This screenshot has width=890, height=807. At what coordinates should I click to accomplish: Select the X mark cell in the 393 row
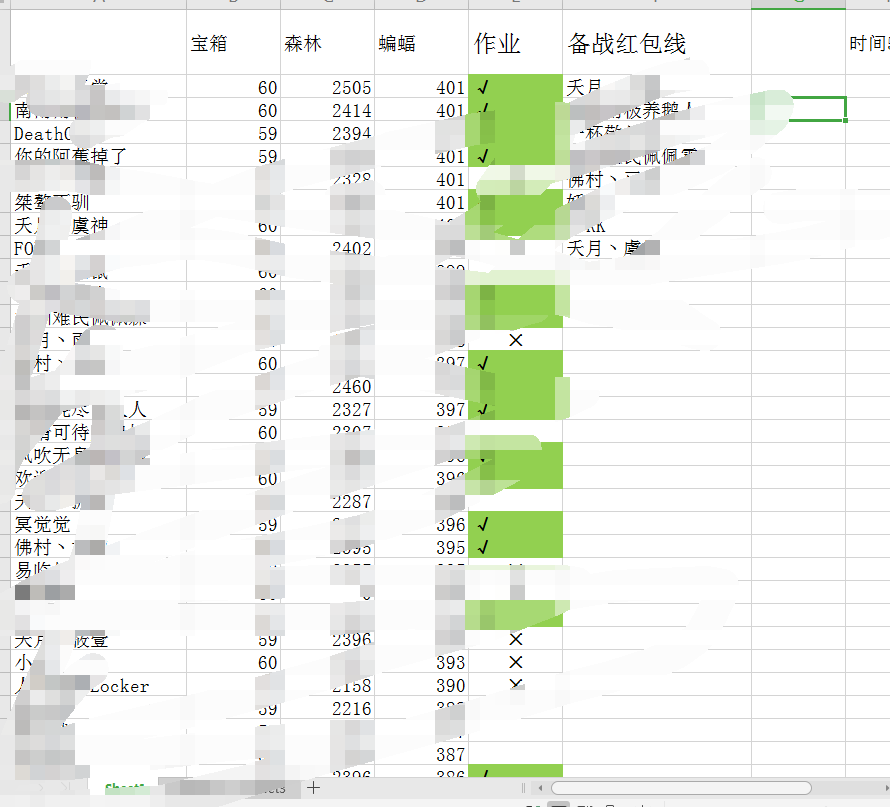click(515, 662)
